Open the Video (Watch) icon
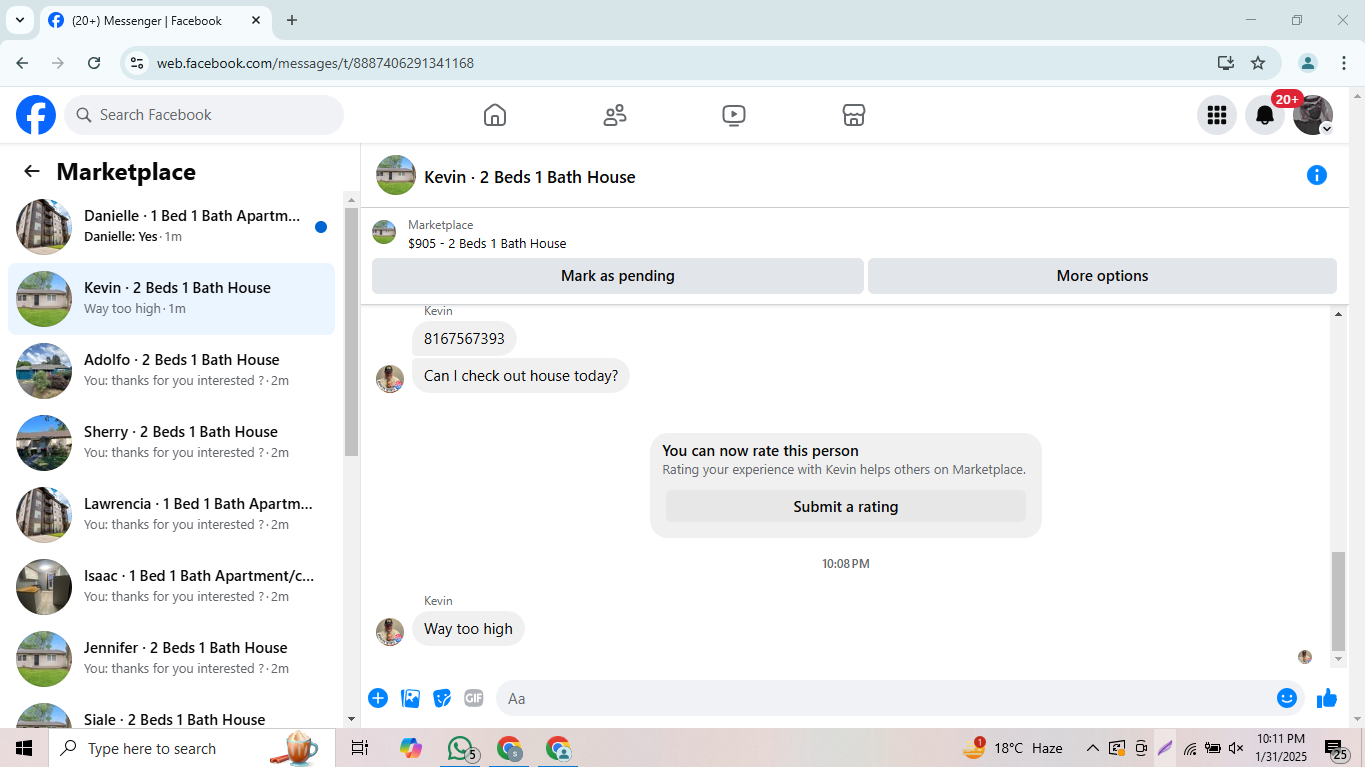The width and height of the screenshot is (1365, 767). (x=734, y=115)
